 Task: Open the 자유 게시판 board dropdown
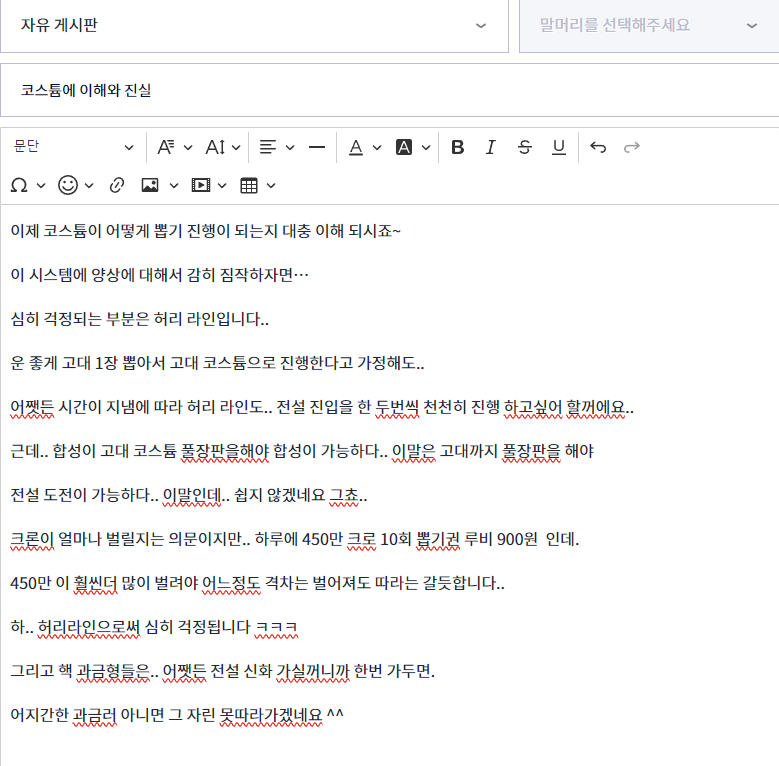click(254, 25)
